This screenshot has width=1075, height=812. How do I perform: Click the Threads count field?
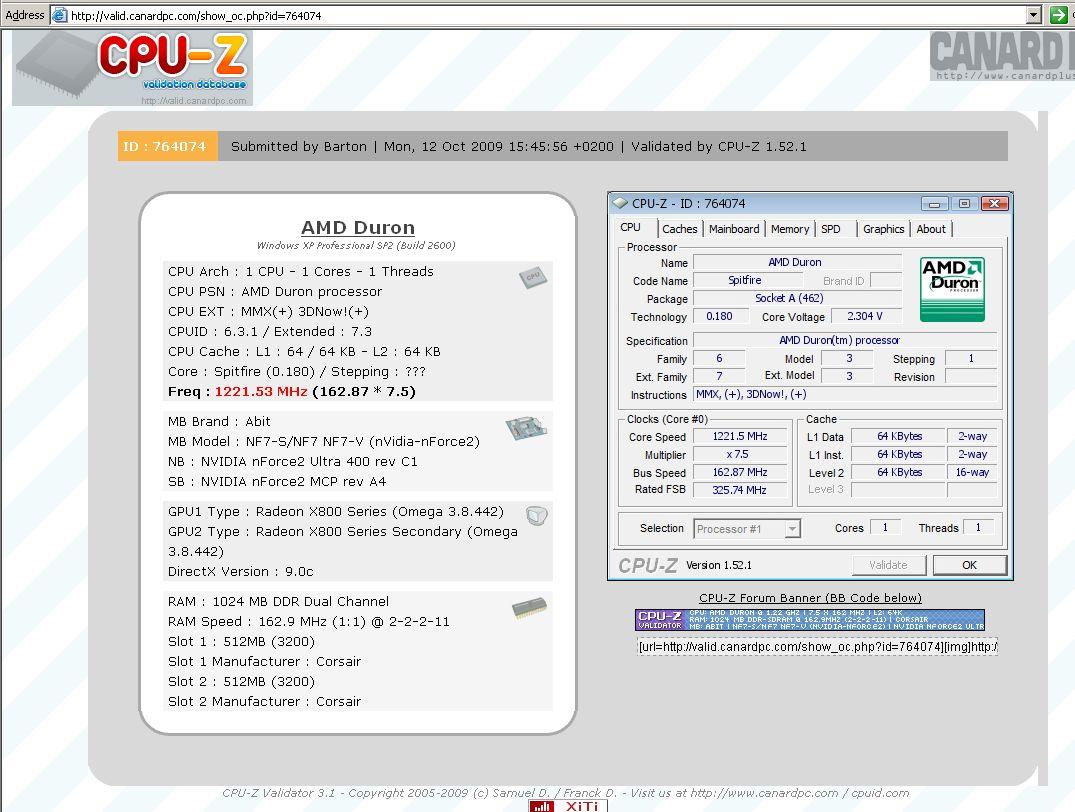point(979,527)
